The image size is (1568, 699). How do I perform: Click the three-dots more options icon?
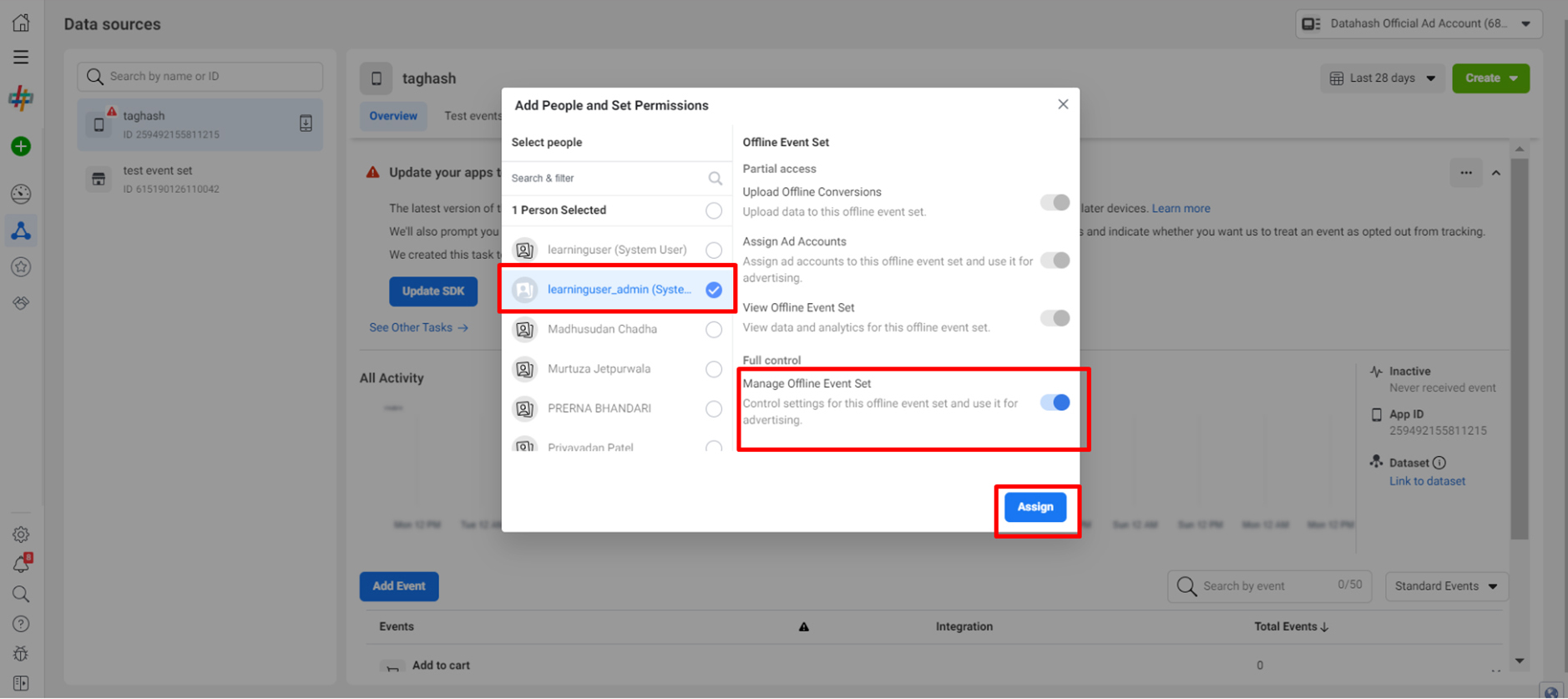[1466, 173]
